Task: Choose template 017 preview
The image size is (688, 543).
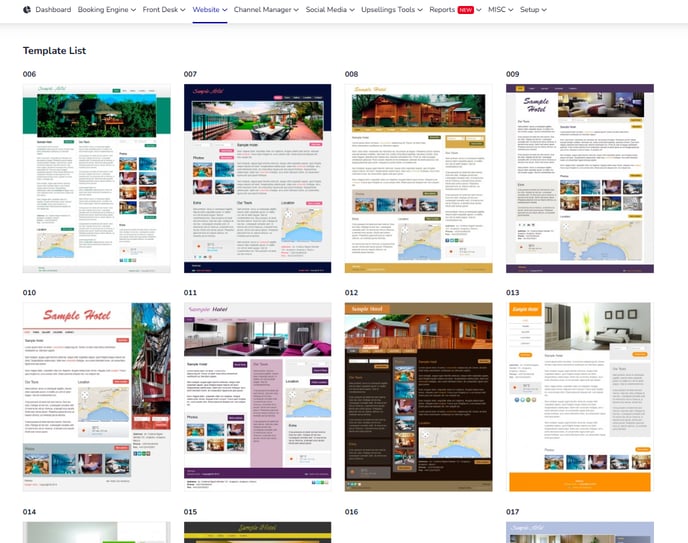Action: 580,532
